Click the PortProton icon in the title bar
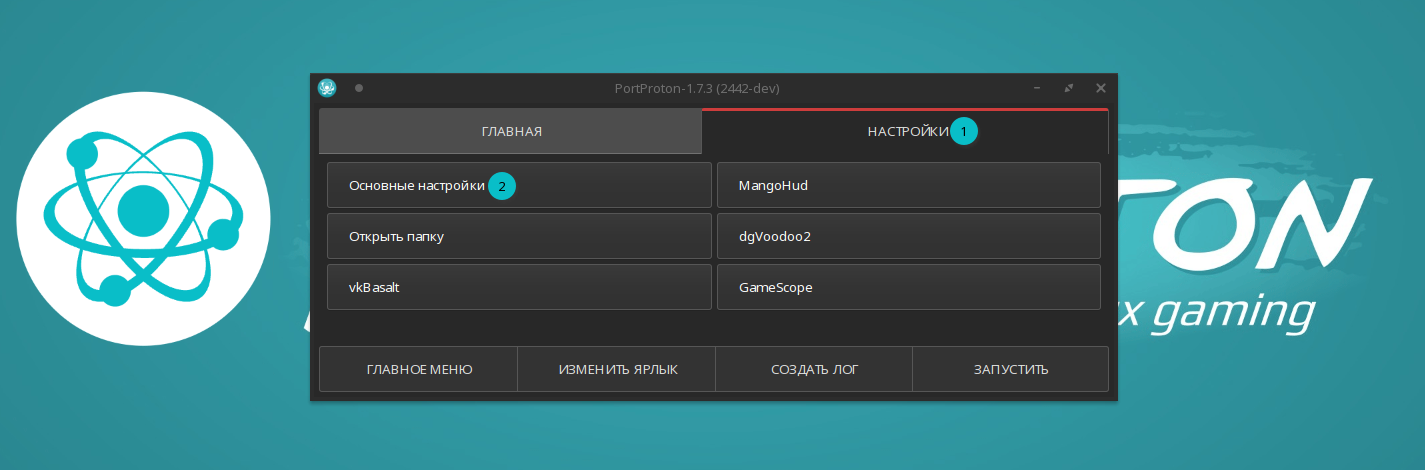This screenshot has width=1425, height=470. 327,88
